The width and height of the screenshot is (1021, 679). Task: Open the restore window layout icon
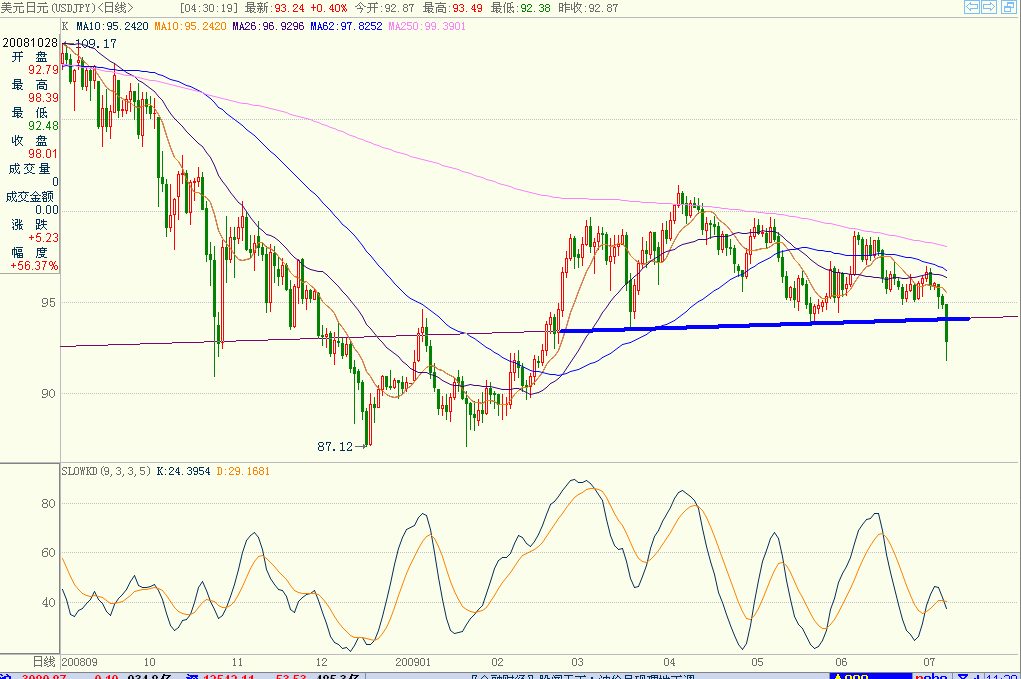pyautogui.click(x=1007, y=7)
